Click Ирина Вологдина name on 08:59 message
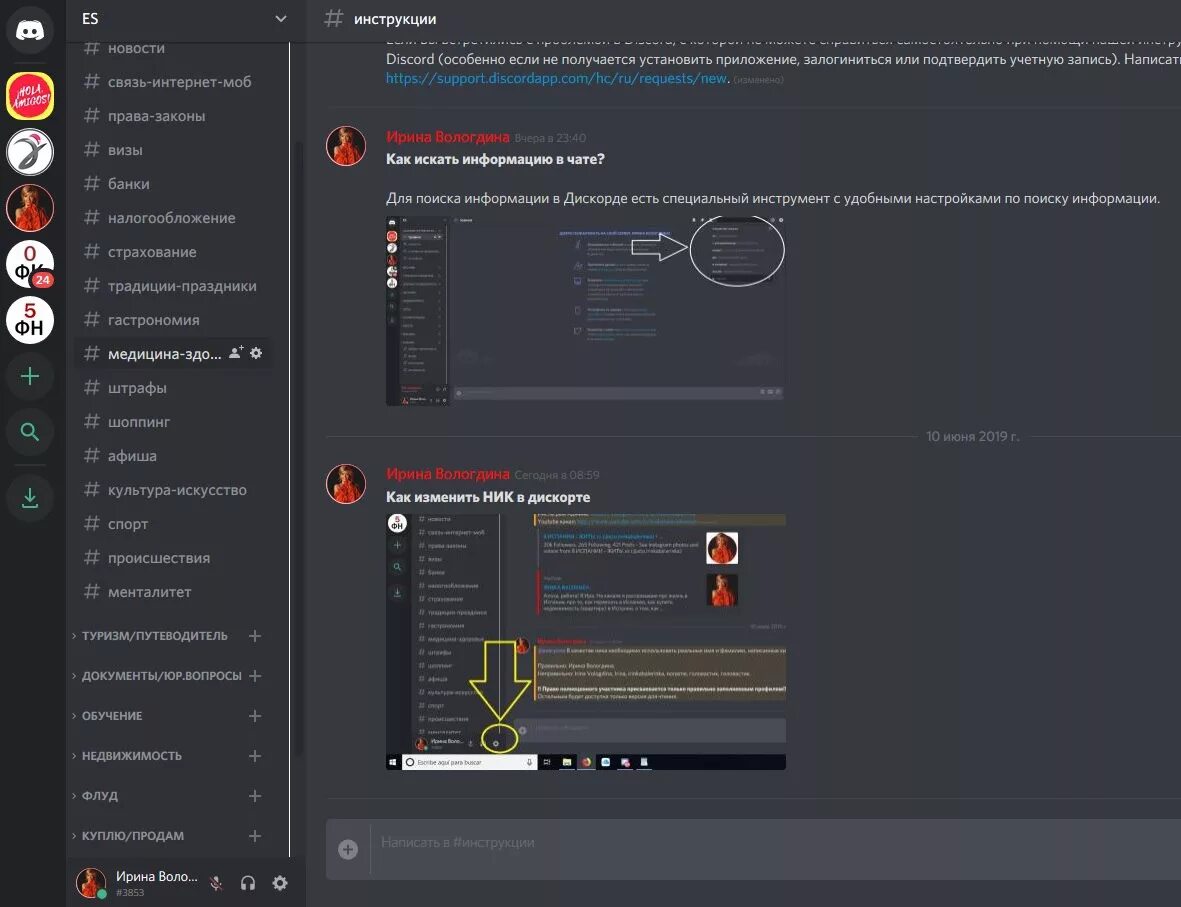The width and height of the screenshot is (1181, 907). tap(447, 474)
